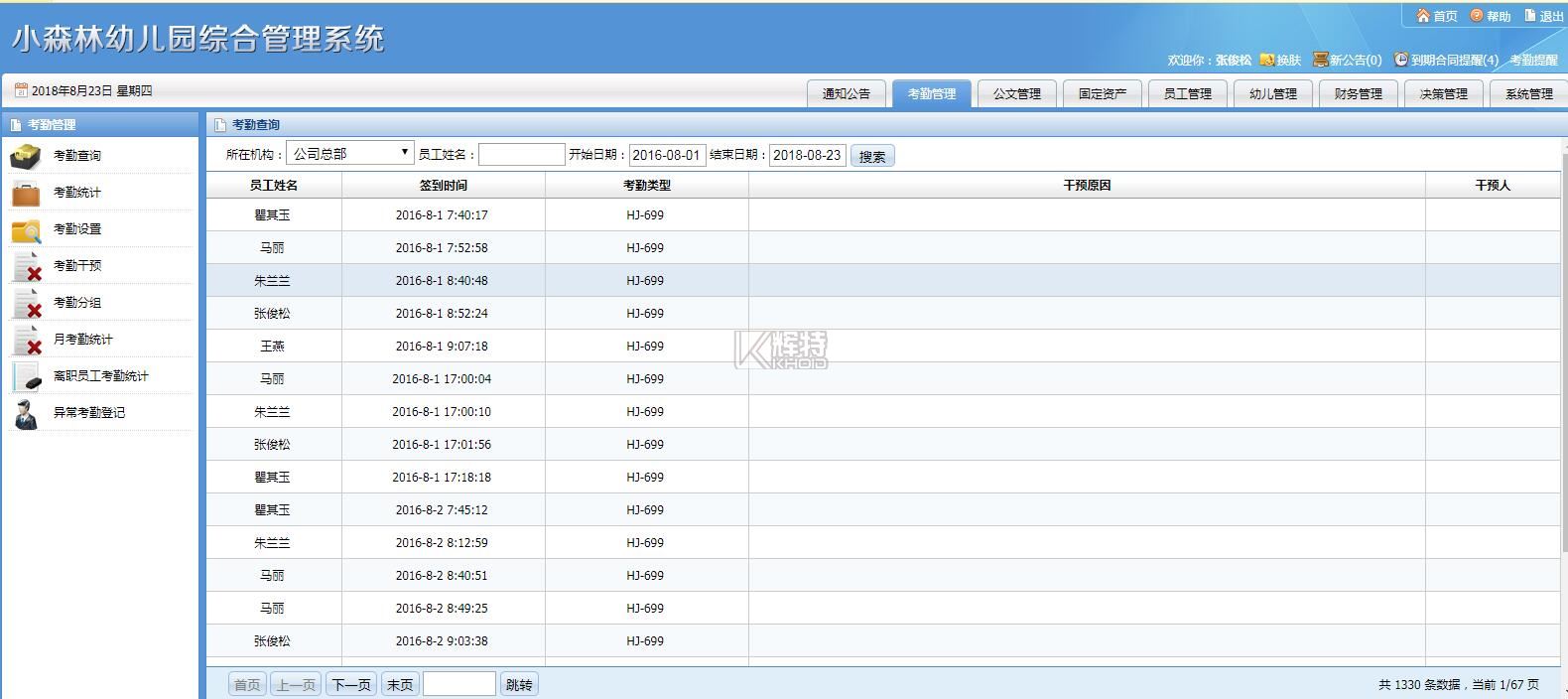1568x699 pixels.
Task: Switch to the 财务管理 tab
Action: click(1358, 93)
